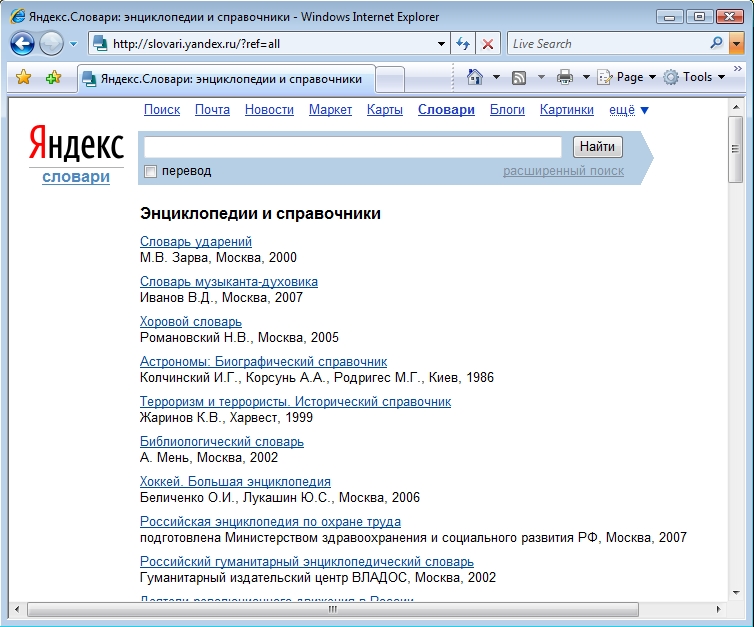Click the словари link under the logo
This screenshot has width=754, height=627.
[76, 176]
